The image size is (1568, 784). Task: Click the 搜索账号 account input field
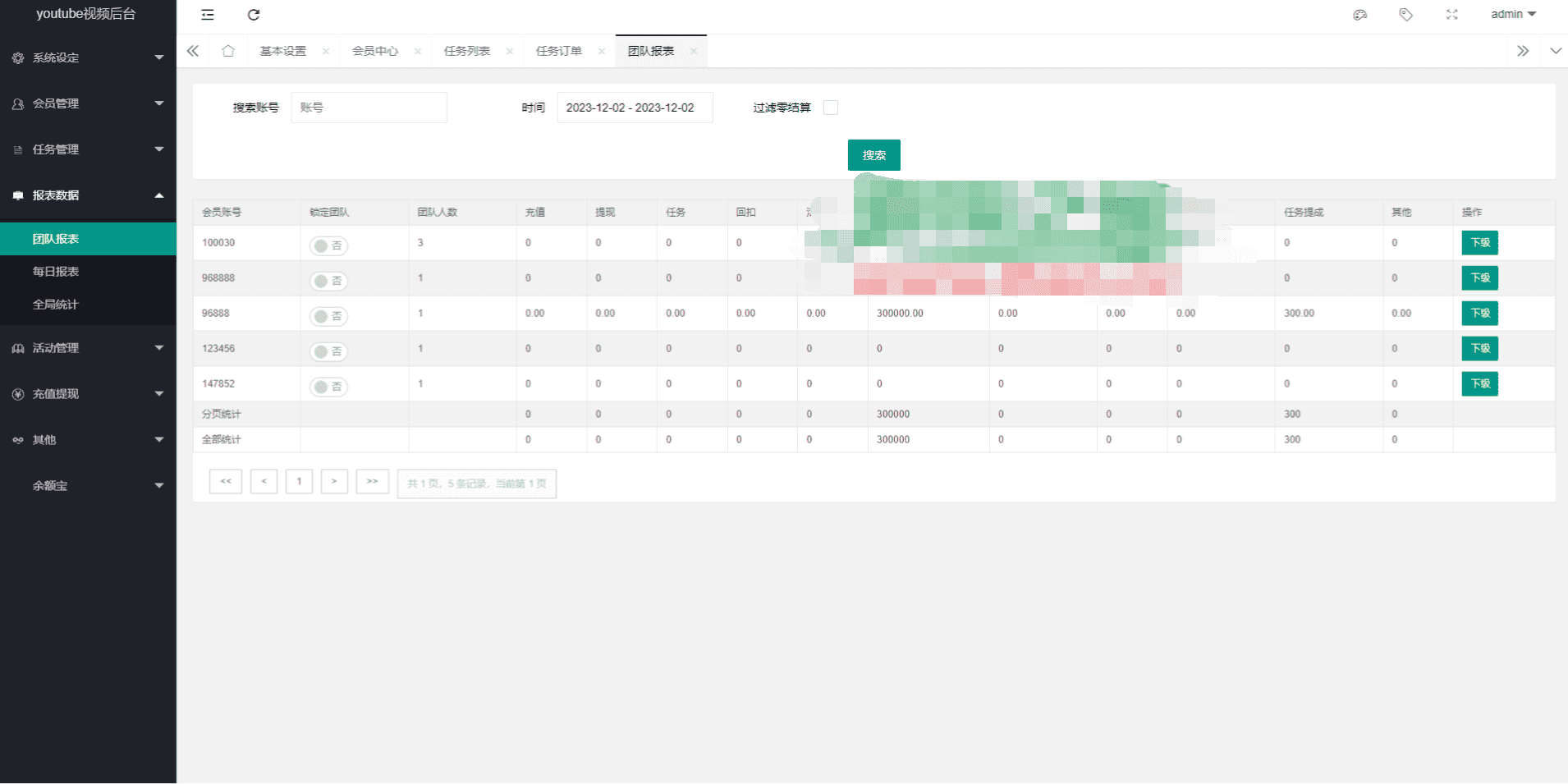369,108
